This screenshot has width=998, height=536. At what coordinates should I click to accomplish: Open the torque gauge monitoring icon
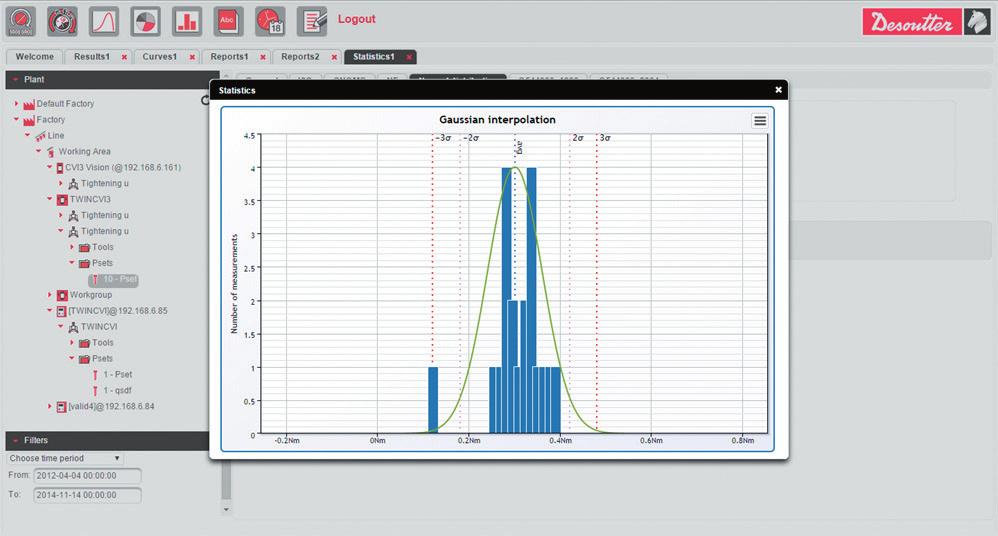pyautogui.click(x=21, y=22)
